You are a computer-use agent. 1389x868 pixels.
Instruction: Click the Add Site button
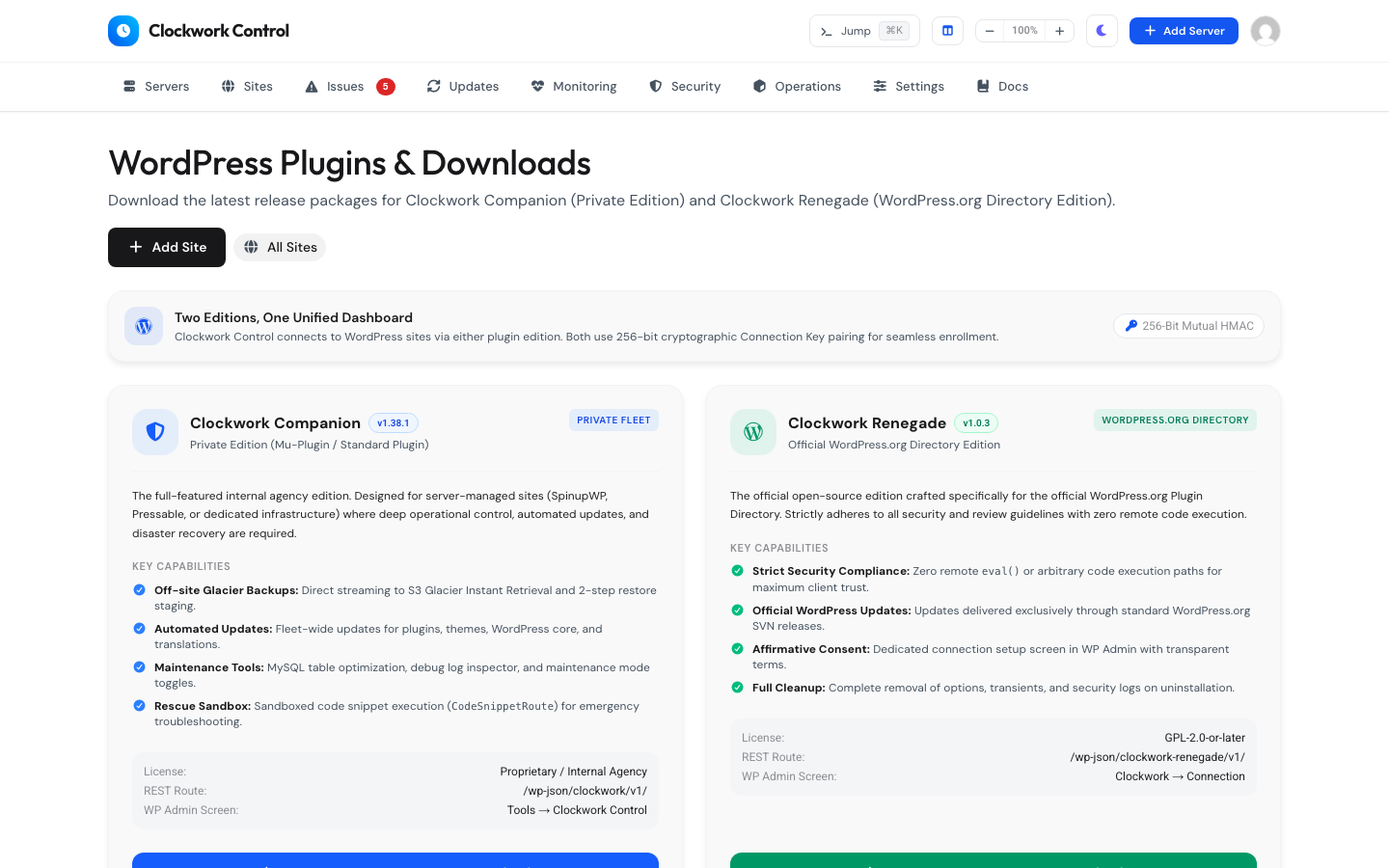click(167, 247)
